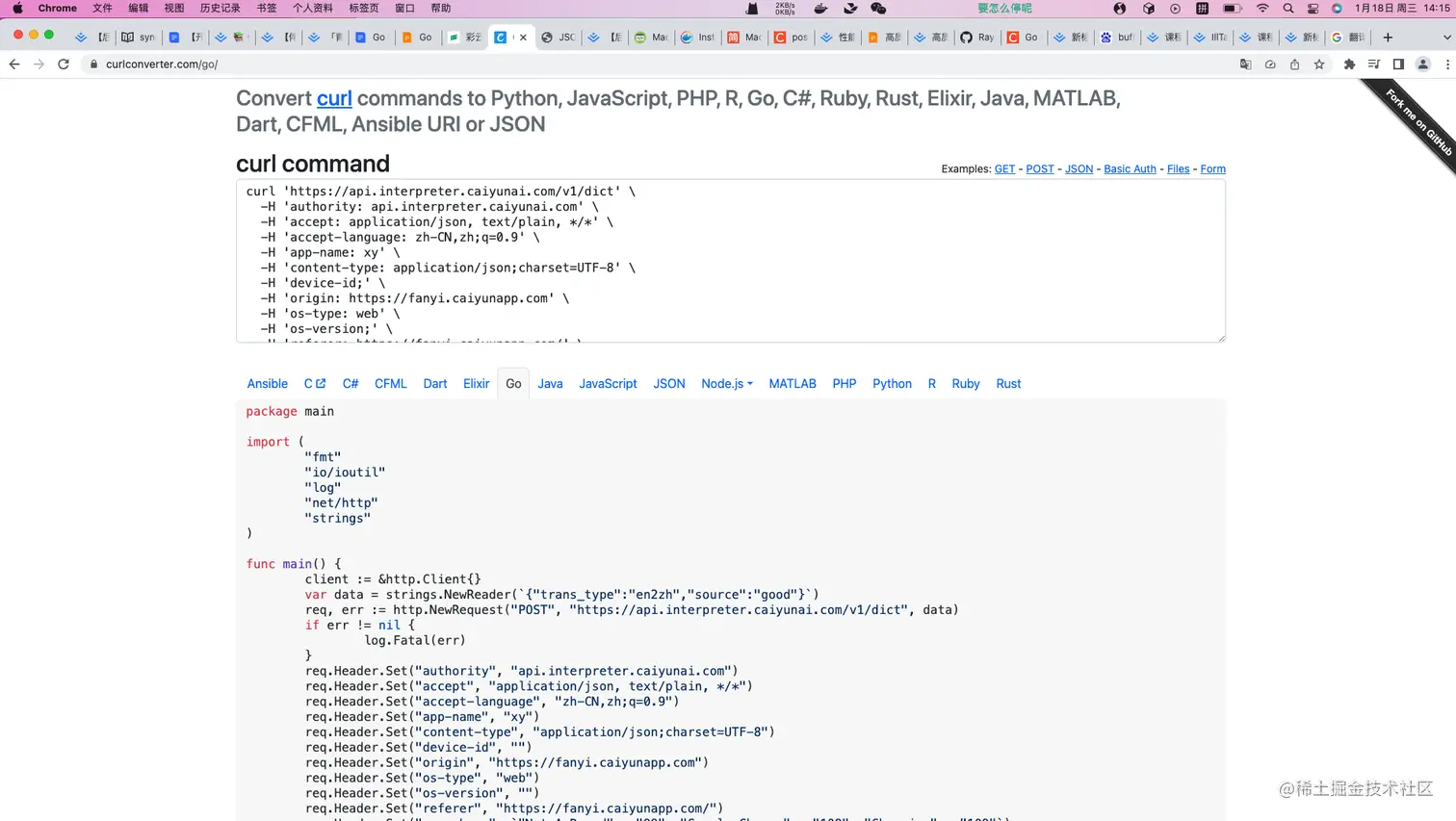
Task: Load the Form example
Action: click(1212, 168)
